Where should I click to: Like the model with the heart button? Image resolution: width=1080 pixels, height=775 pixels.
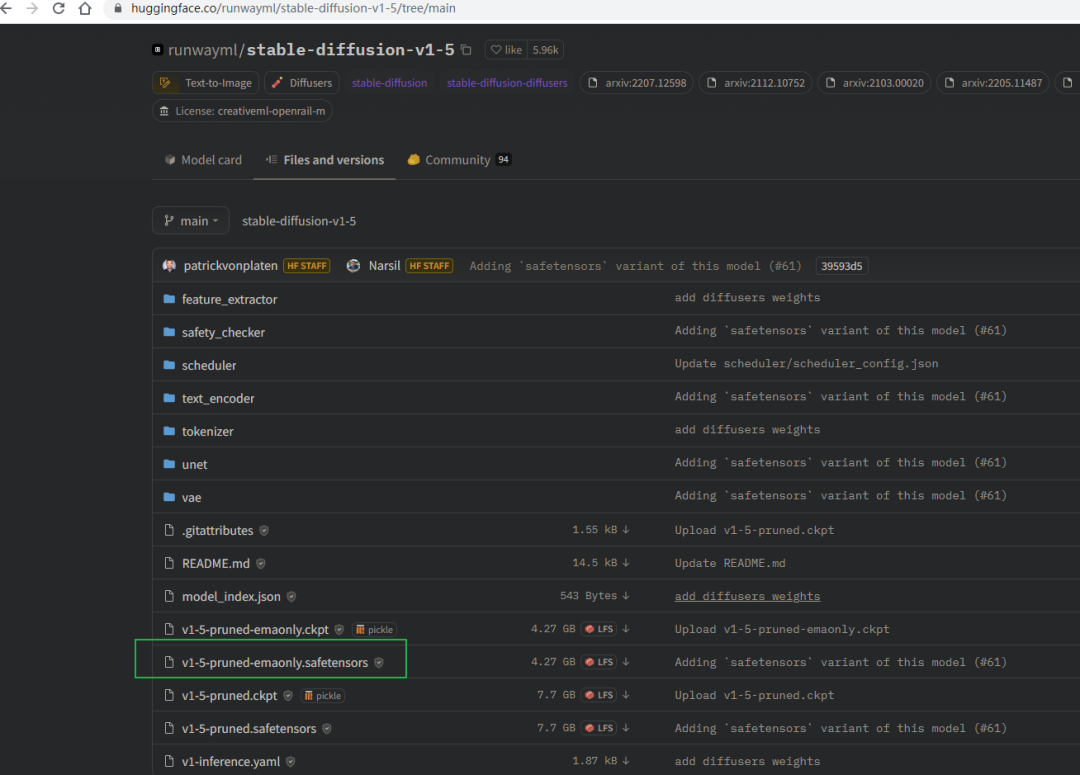click(506, 50)
